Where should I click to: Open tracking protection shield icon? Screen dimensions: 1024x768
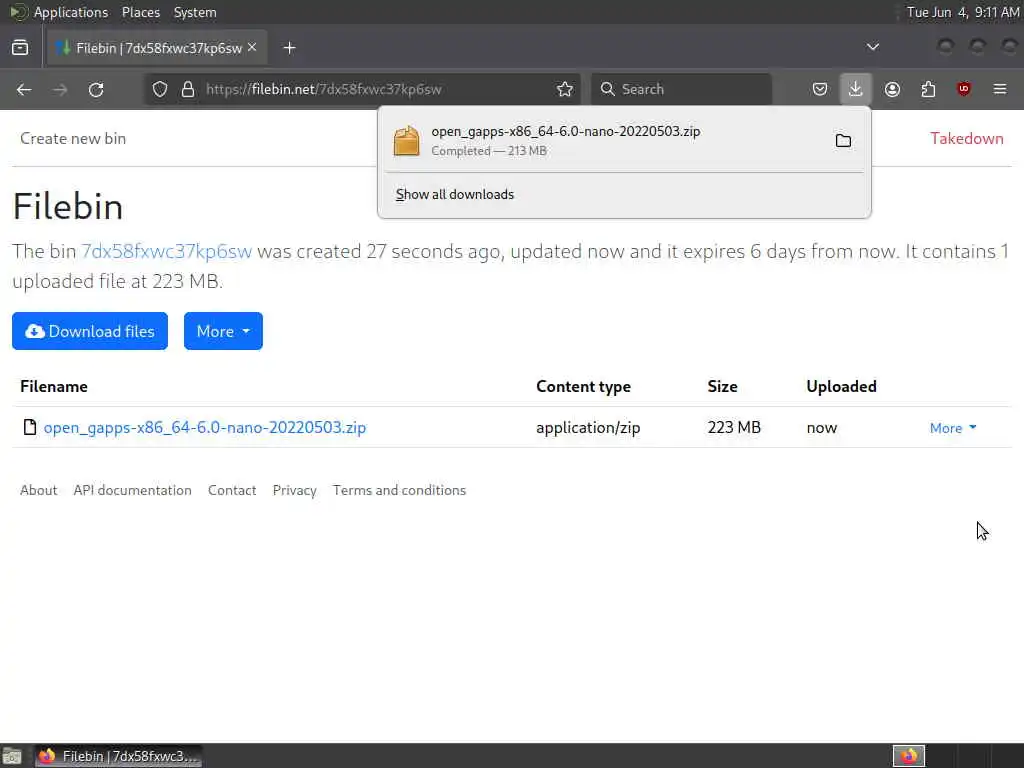pos(160,89)
